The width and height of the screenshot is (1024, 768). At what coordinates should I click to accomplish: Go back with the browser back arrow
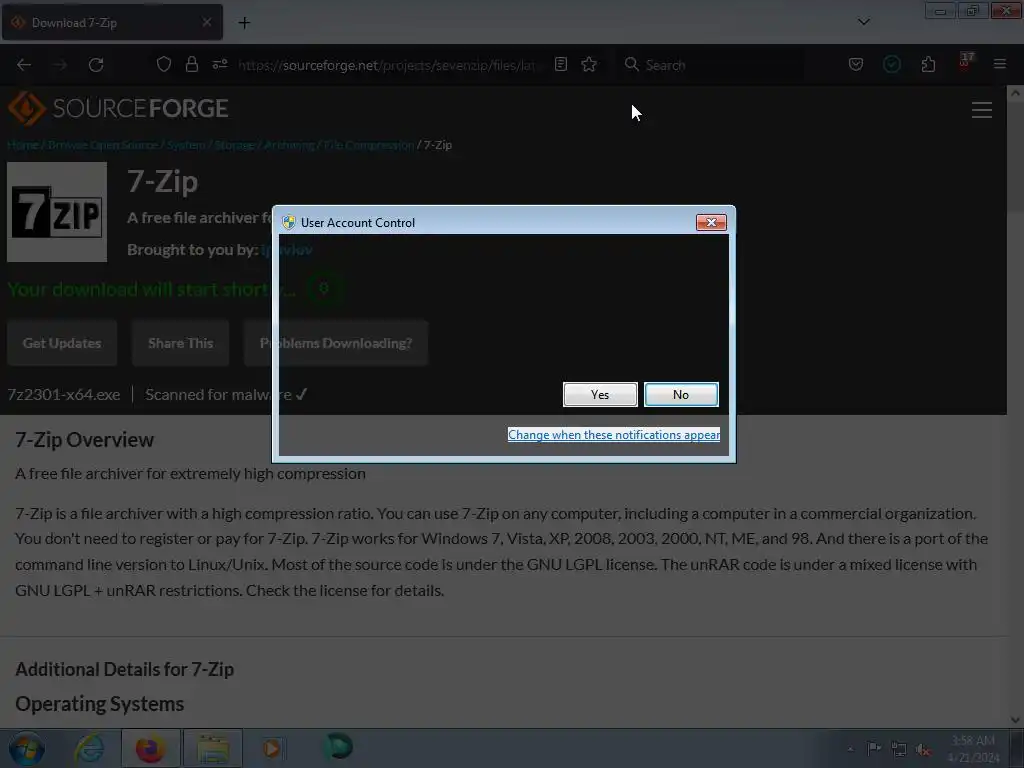tap(24, 65)
